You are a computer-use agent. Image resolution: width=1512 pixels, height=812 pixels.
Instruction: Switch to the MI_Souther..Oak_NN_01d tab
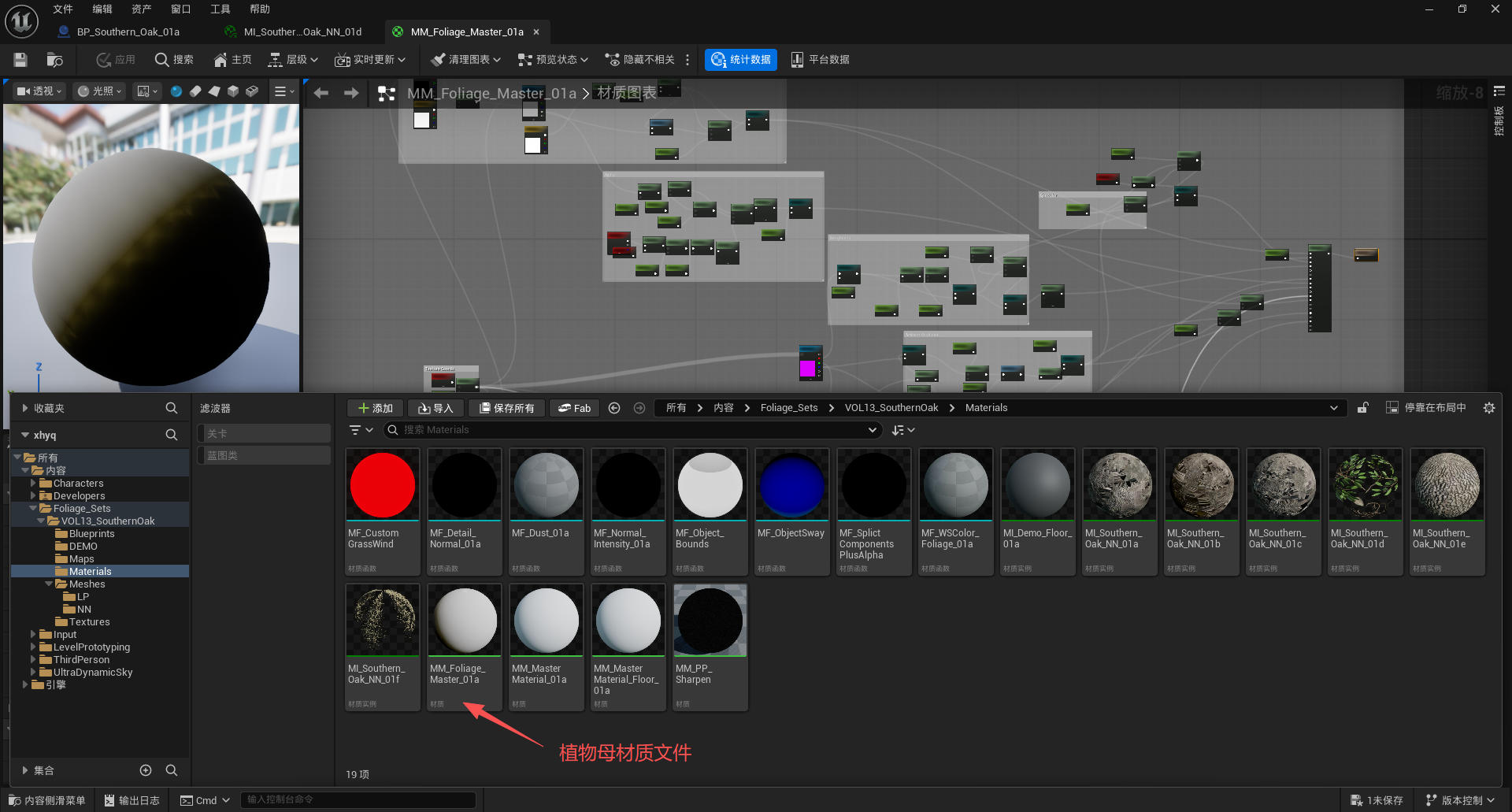point(302,32)
